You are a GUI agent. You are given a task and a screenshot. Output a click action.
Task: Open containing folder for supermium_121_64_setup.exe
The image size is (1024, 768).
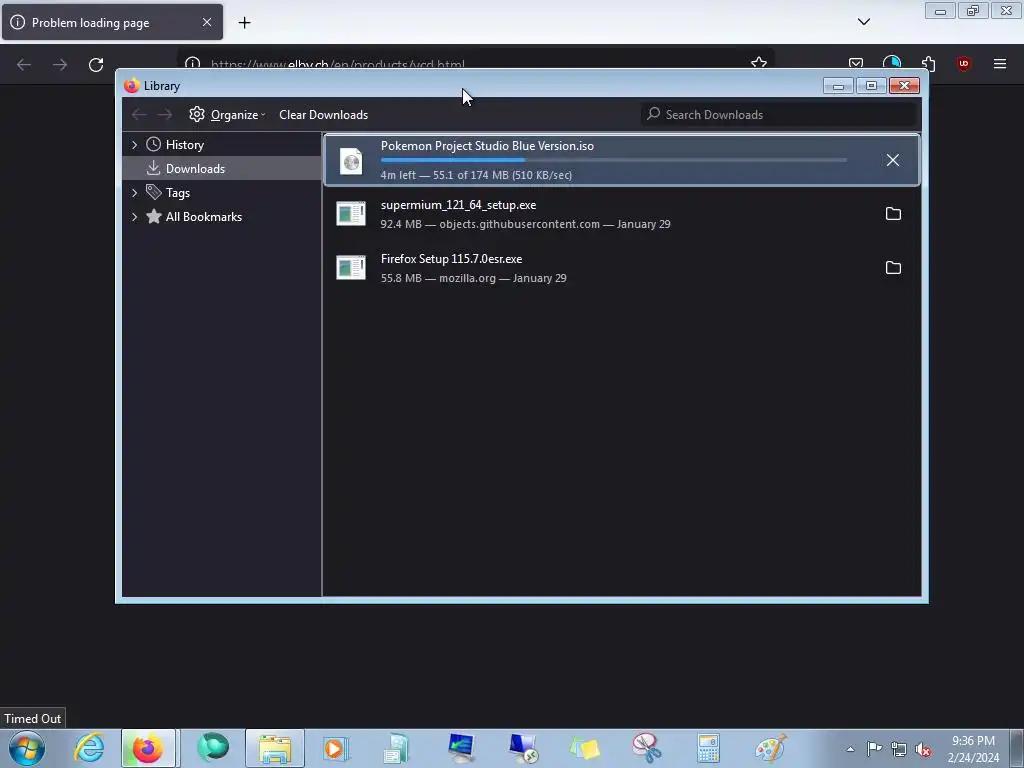[x=893, y=214]
